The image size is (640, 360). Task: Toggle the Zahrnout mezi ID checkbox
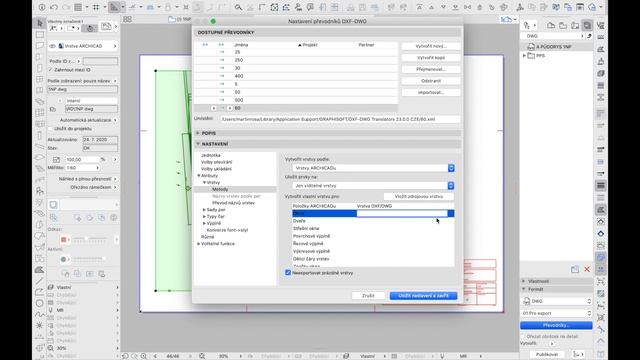tap(51, 70)
